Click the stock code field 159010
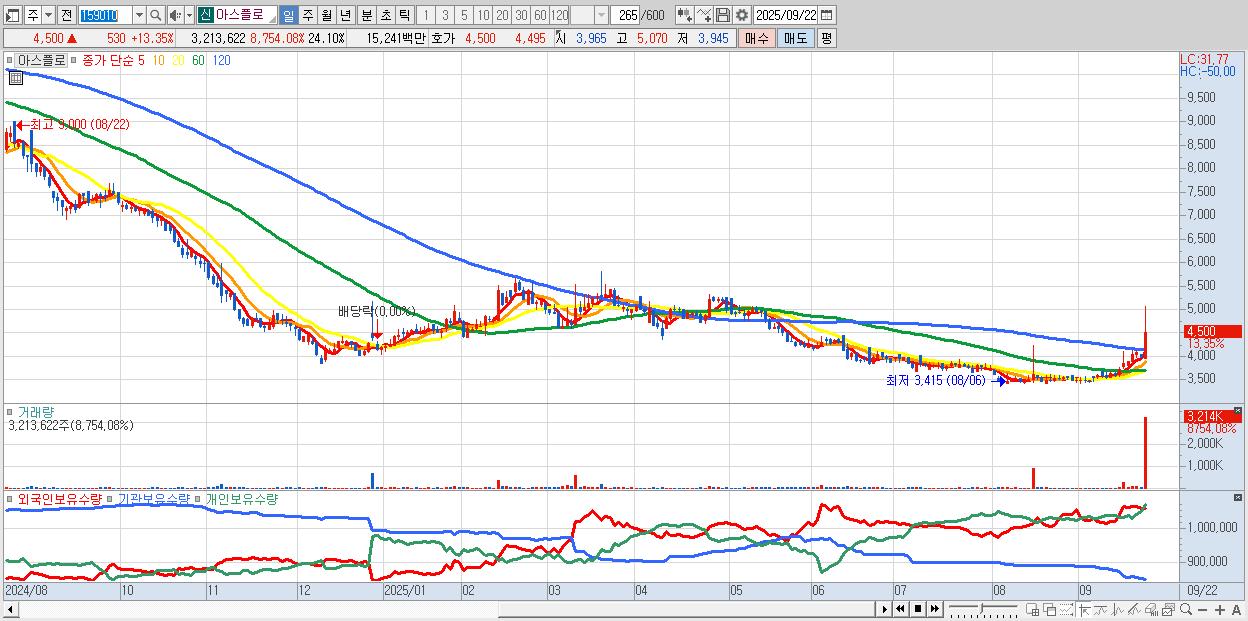The image size is (1248, 621). (x=105, y=15)
